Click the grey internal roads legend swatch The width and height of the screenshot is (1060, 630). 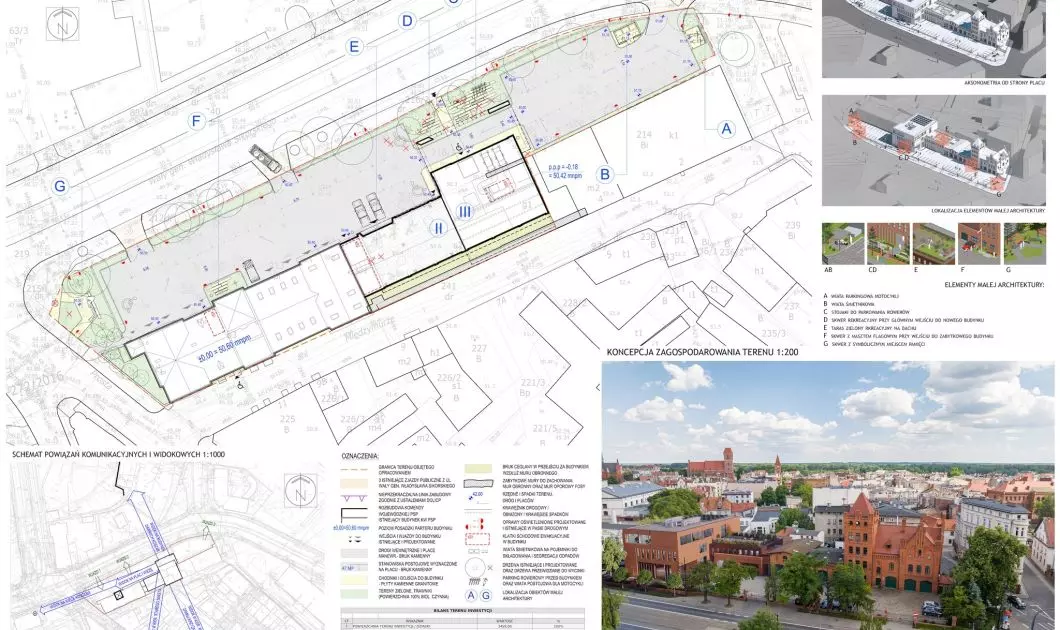[x=354, y=554]
